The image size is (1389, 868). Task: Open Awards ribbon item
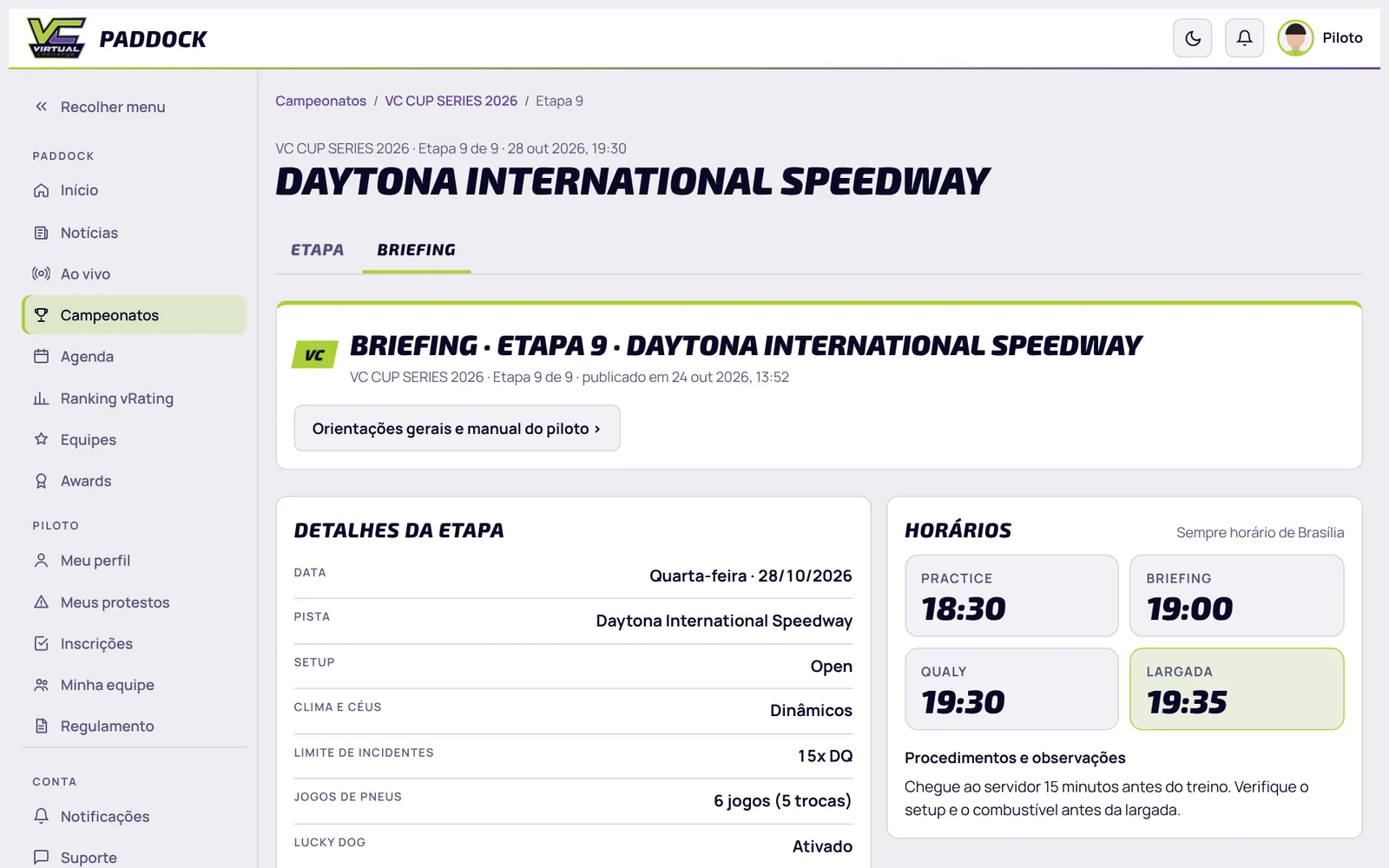pos(134,481)
